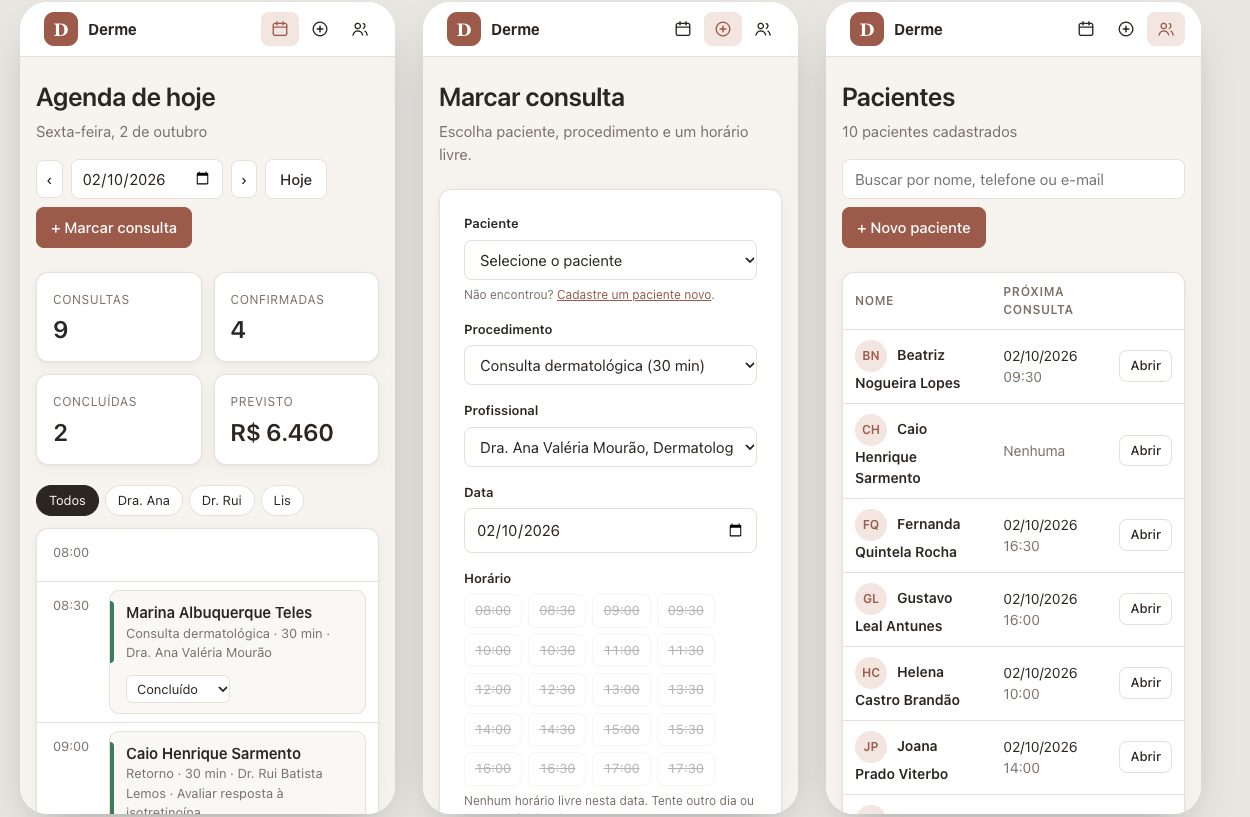The width and height of the screenshot is (1250, 817).
Task: Open Procedimento dropdown
Action: tap(610, 365)
